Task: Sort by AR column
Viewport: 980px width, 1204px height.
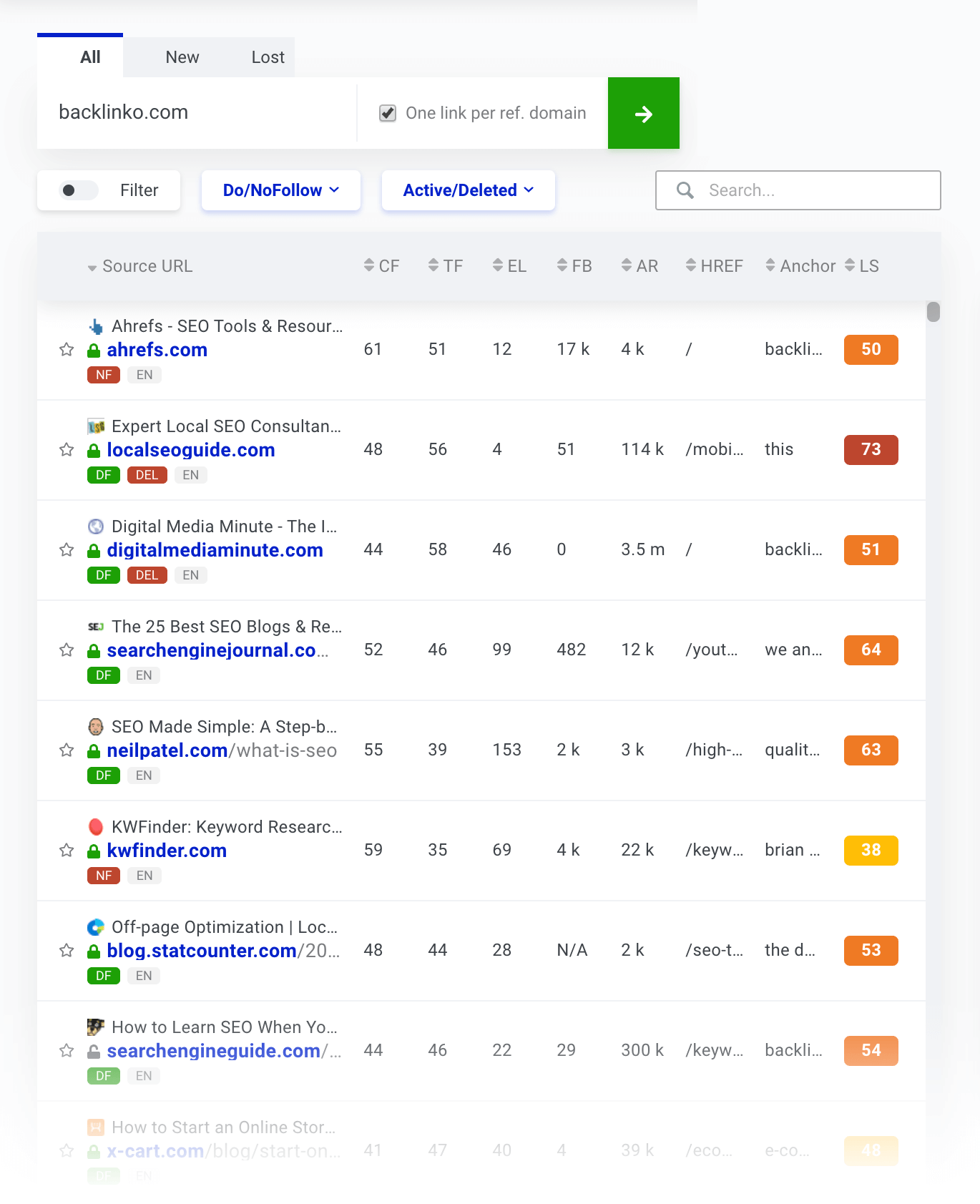Action: [640, 266]
